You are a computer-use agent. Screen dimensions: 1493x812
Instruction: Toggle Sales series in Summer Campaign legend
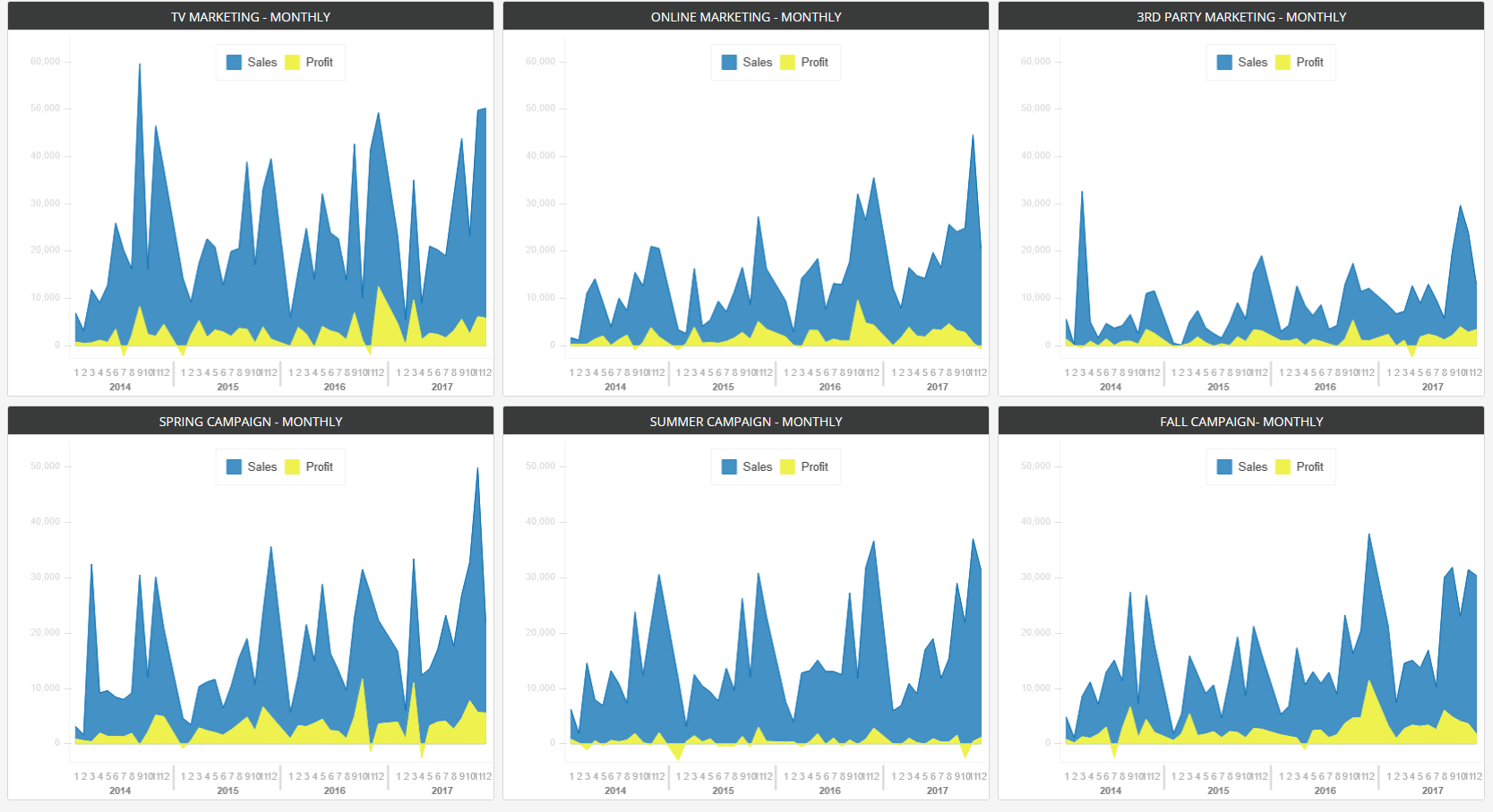point(747,467)
